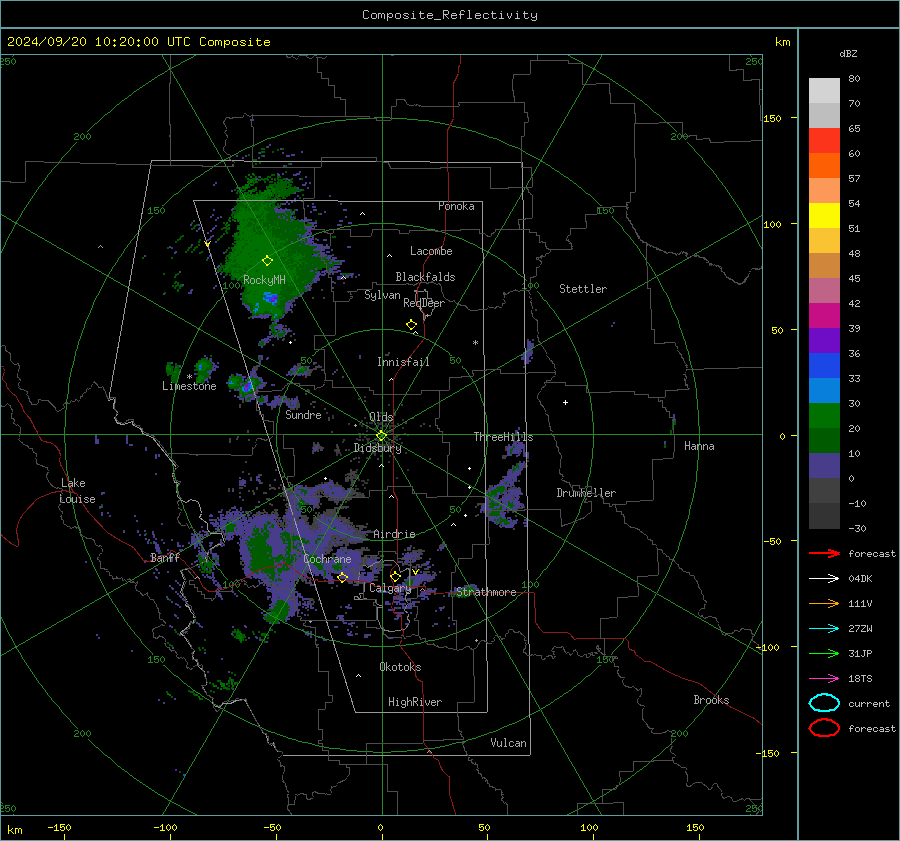
Task: Pick the blue swatch between 36 and 33
Action: pyautogui.click(x=824, y=366)
